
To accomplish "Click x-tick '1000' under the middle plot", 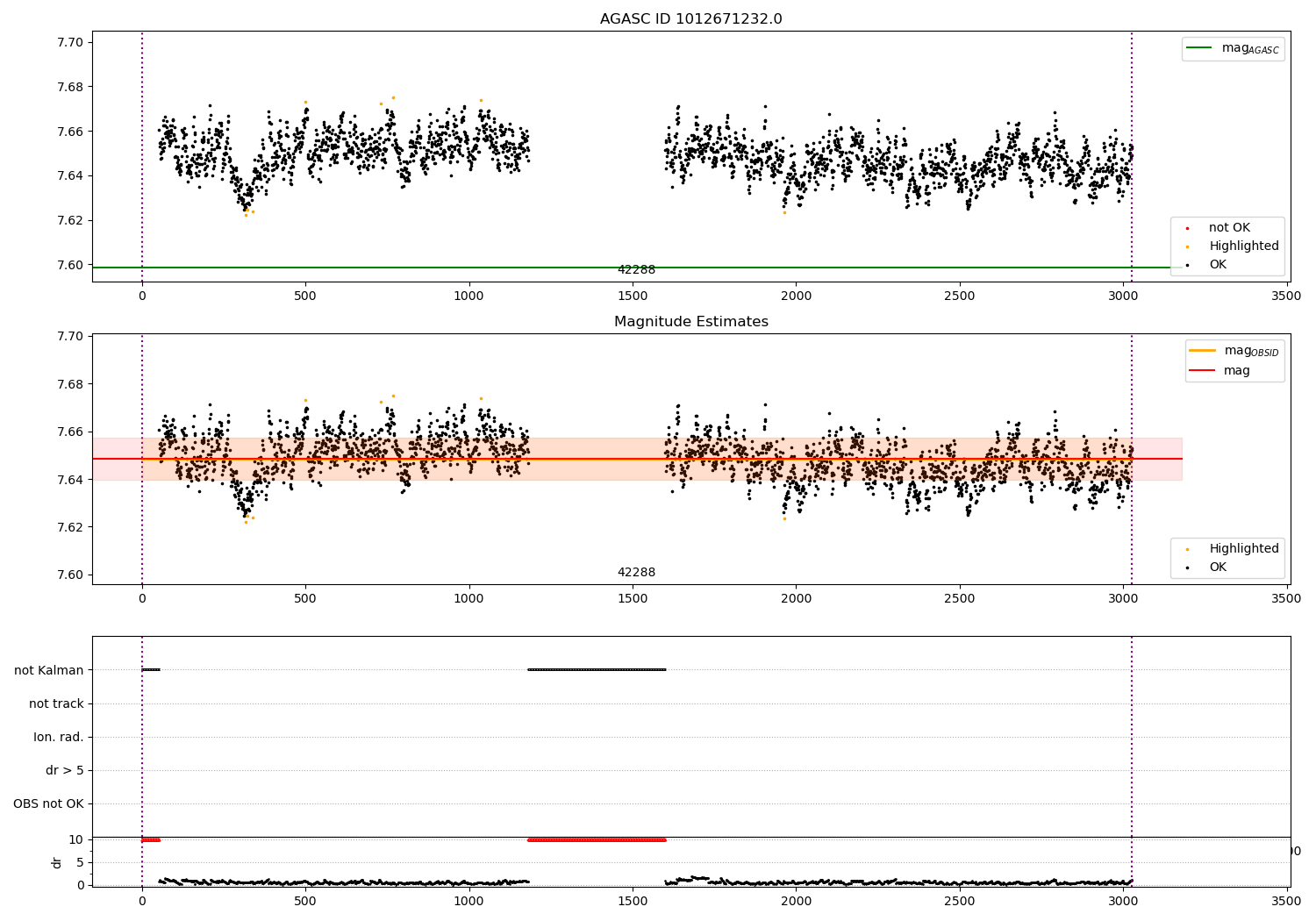I will [x=468, y=599].
